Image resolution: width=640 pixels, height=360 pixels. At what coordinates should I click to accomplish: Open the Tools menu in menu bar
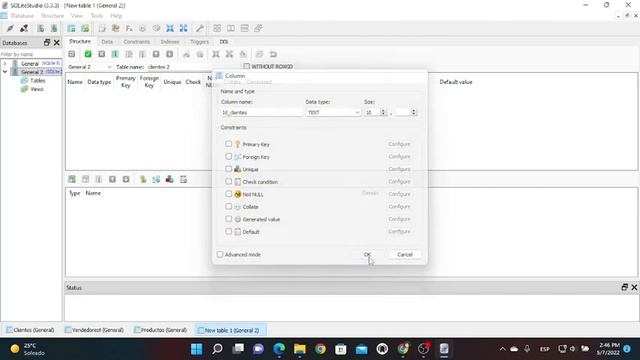pyautogui.click(x=97, y=16)
